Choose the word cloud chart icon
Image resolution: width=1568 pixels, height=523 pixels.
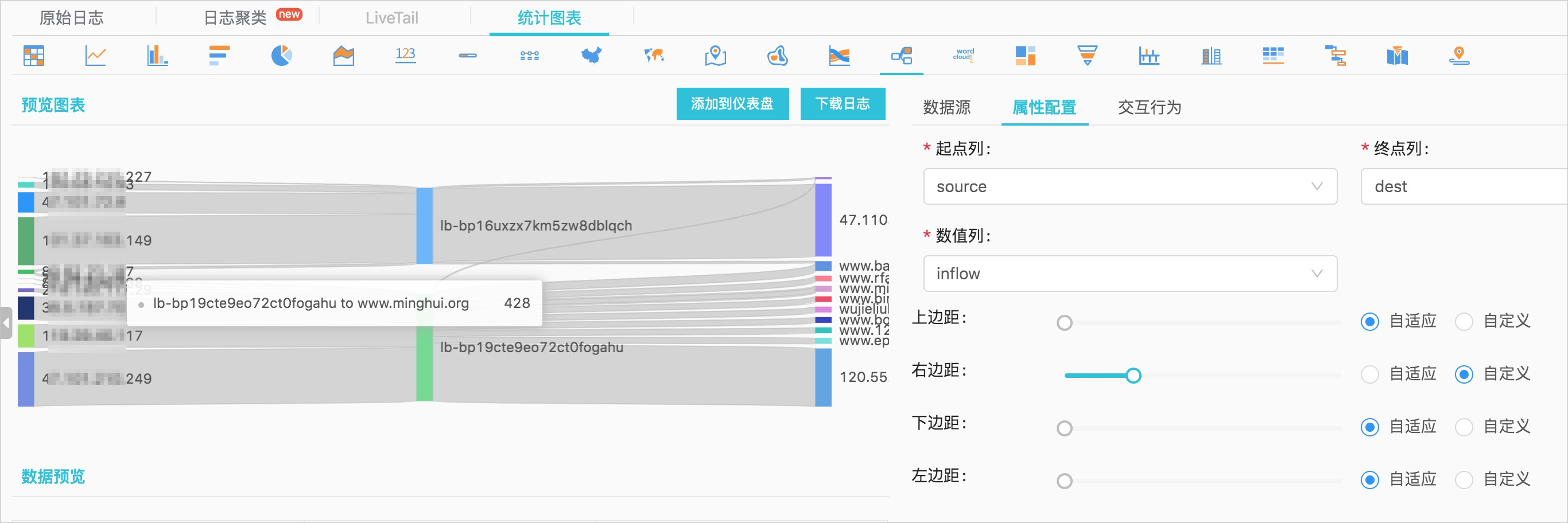(x=963, y=56)
